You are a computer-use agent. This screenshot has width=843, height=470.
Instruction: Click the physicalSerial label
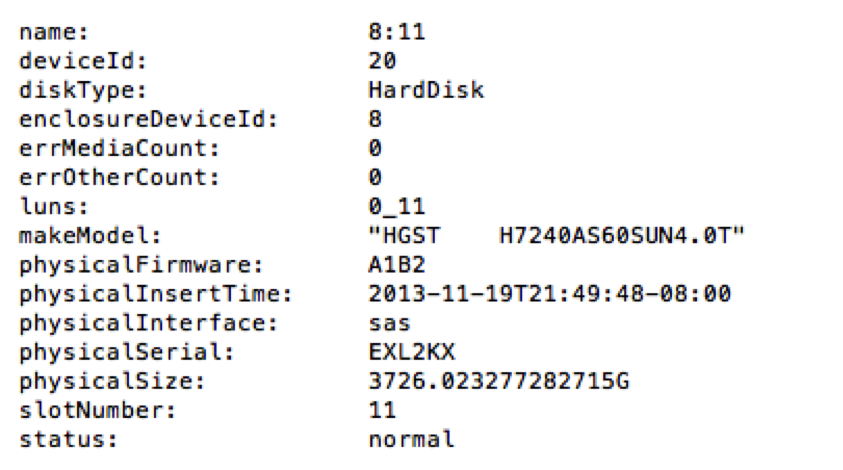click(127, 352)
